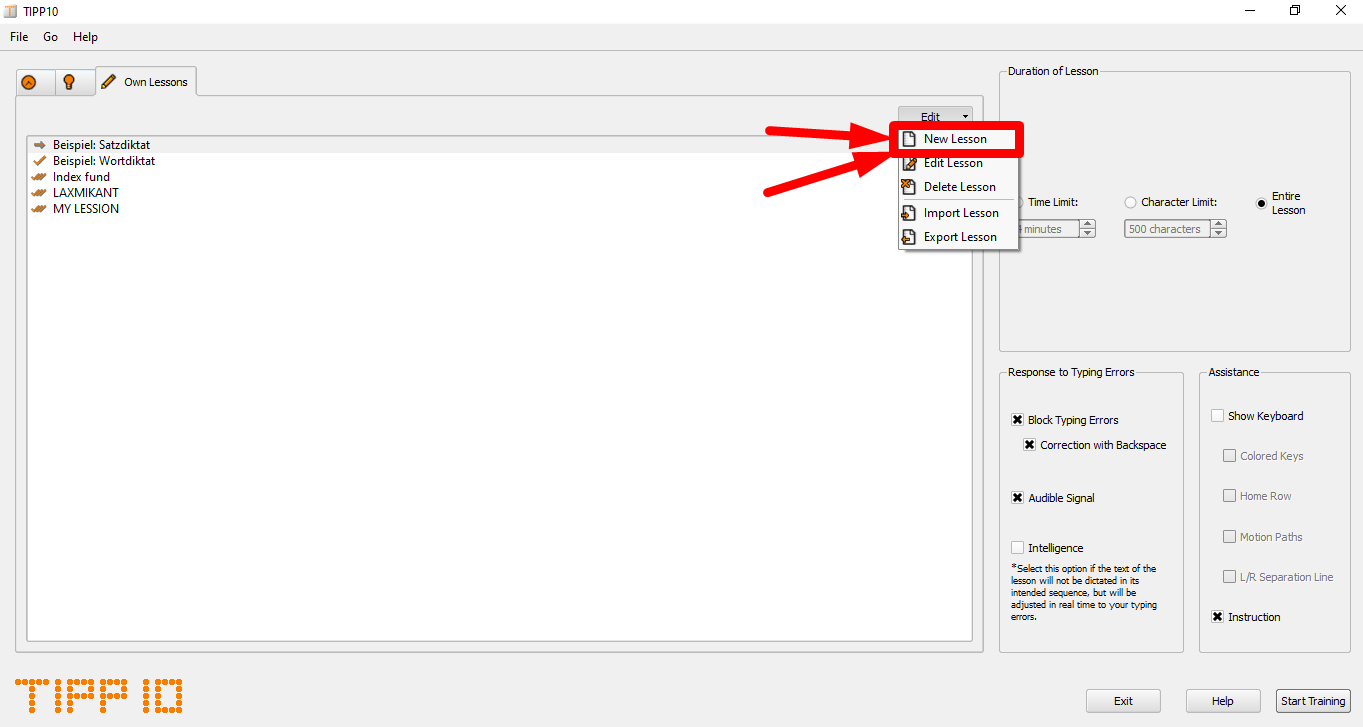Viewport: 1363px width, 727px height.
Task: Select lesson LAXMIKANT
Action: tap(499, 193)
